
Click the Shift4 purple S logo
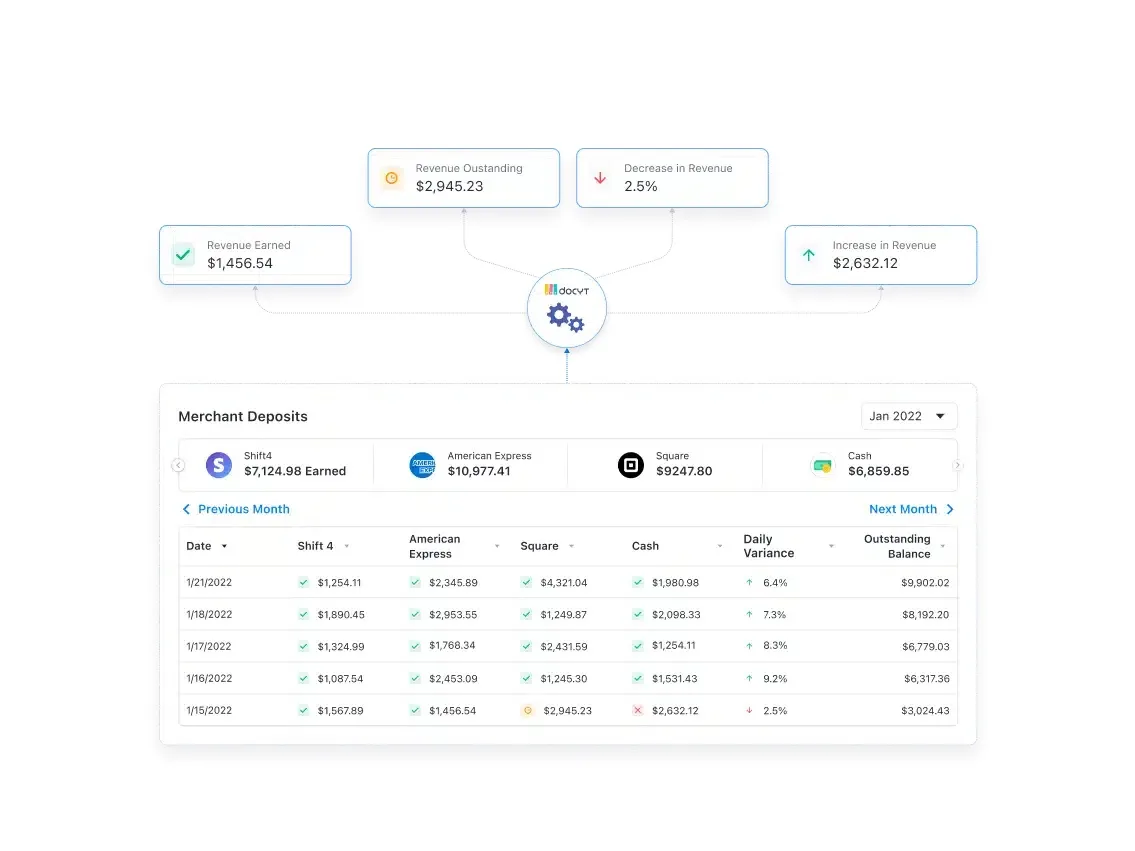[x=219, y=465]
